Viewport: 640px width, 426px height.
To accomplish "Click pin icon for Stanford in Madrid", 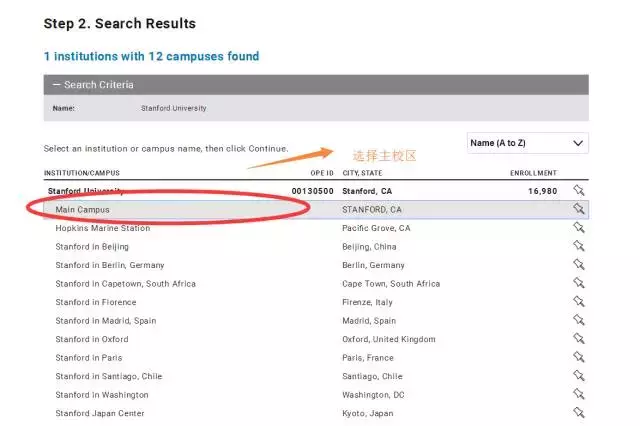I will coord(578,320).
